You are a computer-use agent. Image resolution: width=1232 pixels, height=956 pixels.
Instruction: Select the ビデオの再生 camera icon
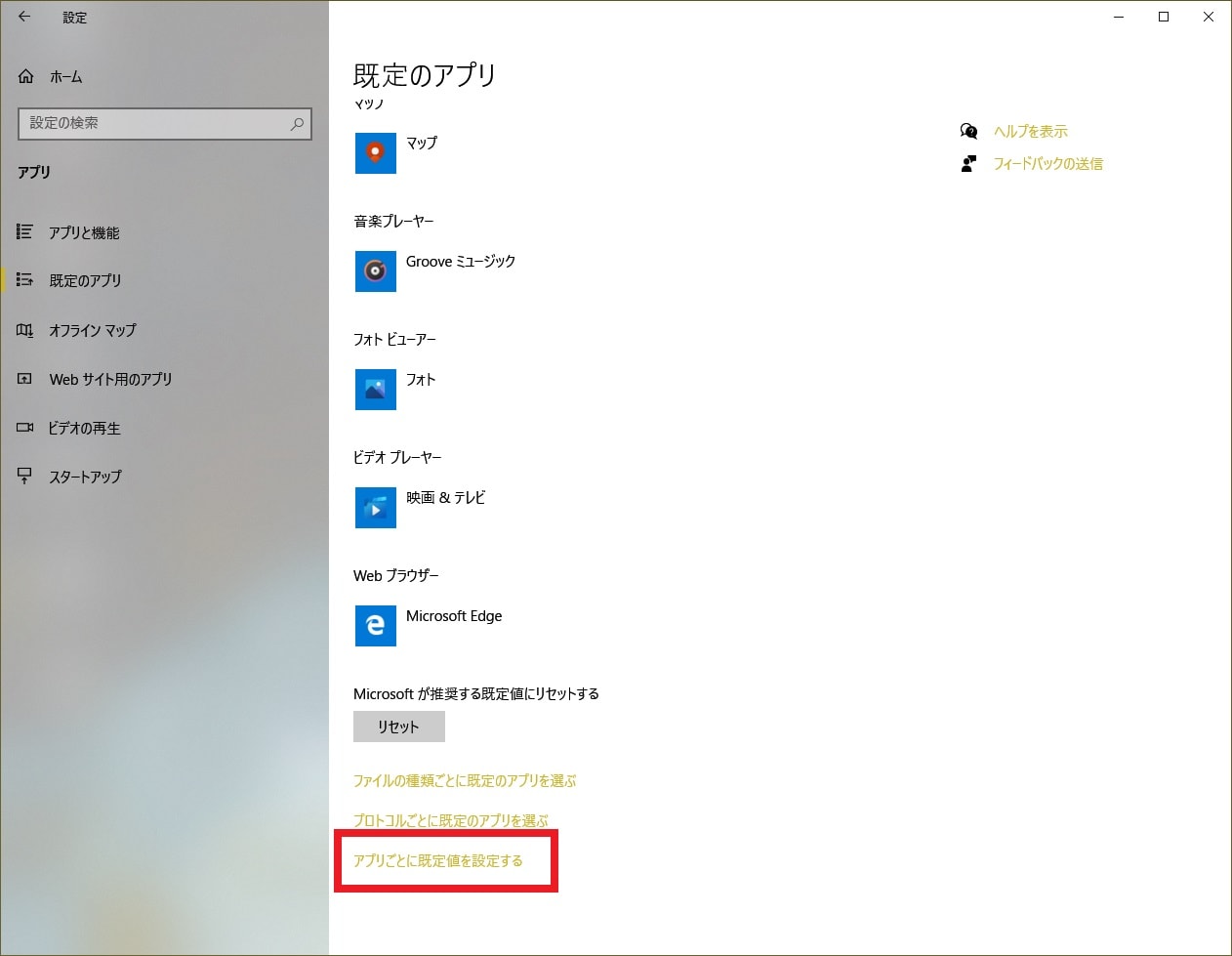[x=25, y=428]
